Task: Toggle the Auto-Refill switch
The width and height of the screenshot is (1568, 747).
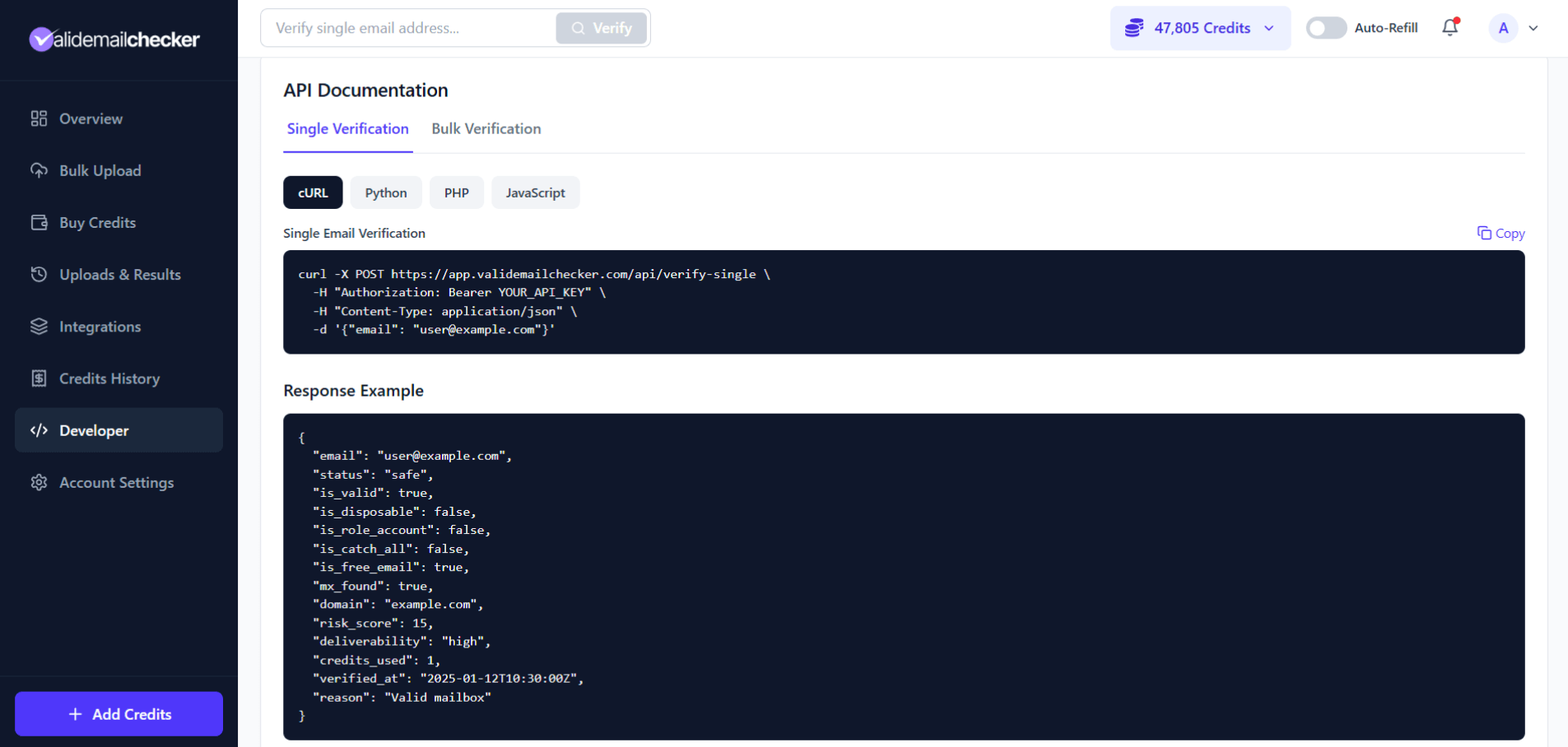Action: click(1326, 27)
